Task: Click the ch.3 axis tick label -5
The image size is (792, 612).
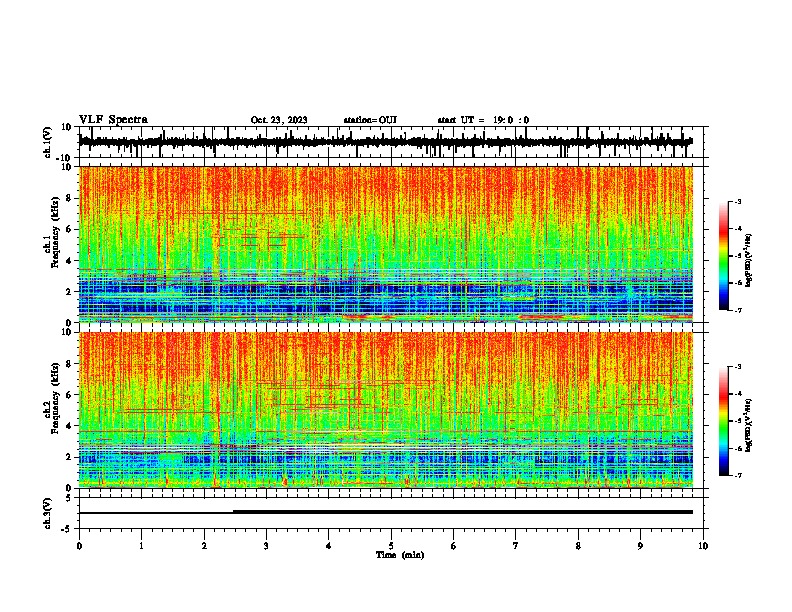Action: pyautogui.click(x=68, y=529)
